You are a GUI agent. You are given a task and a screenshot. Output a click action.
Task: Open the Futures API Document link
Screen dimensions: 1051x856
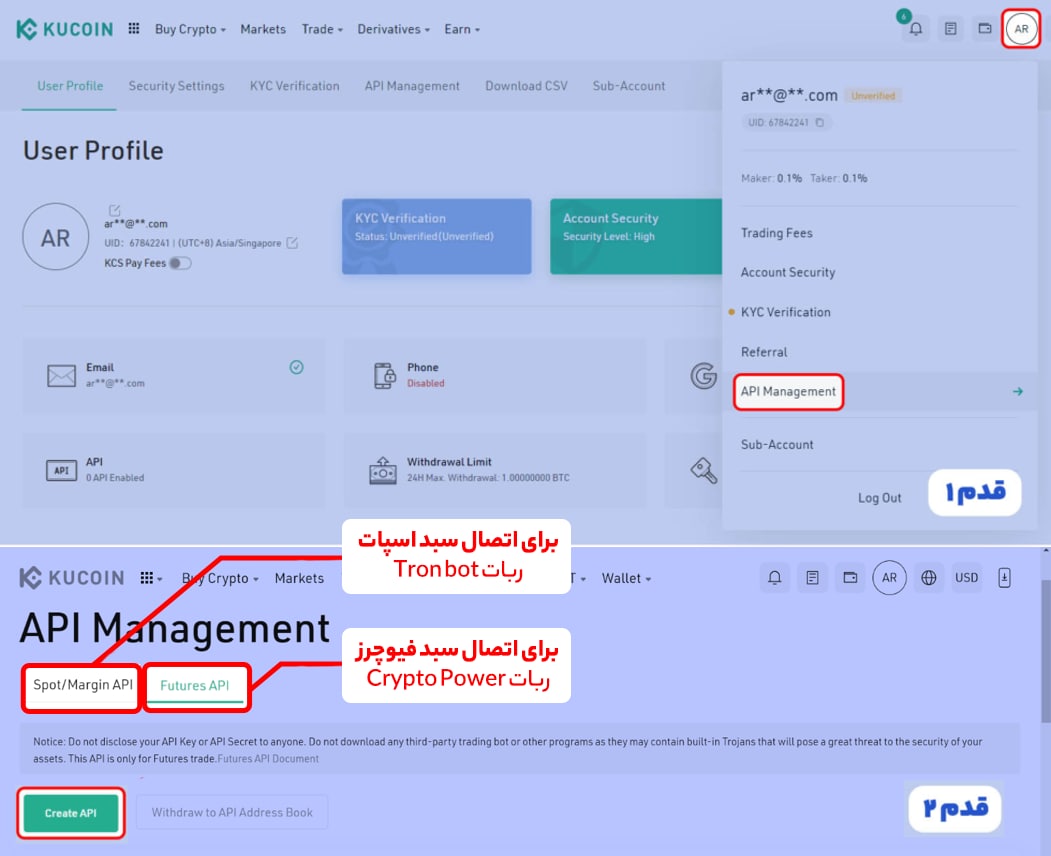click(x=268, y=759)
